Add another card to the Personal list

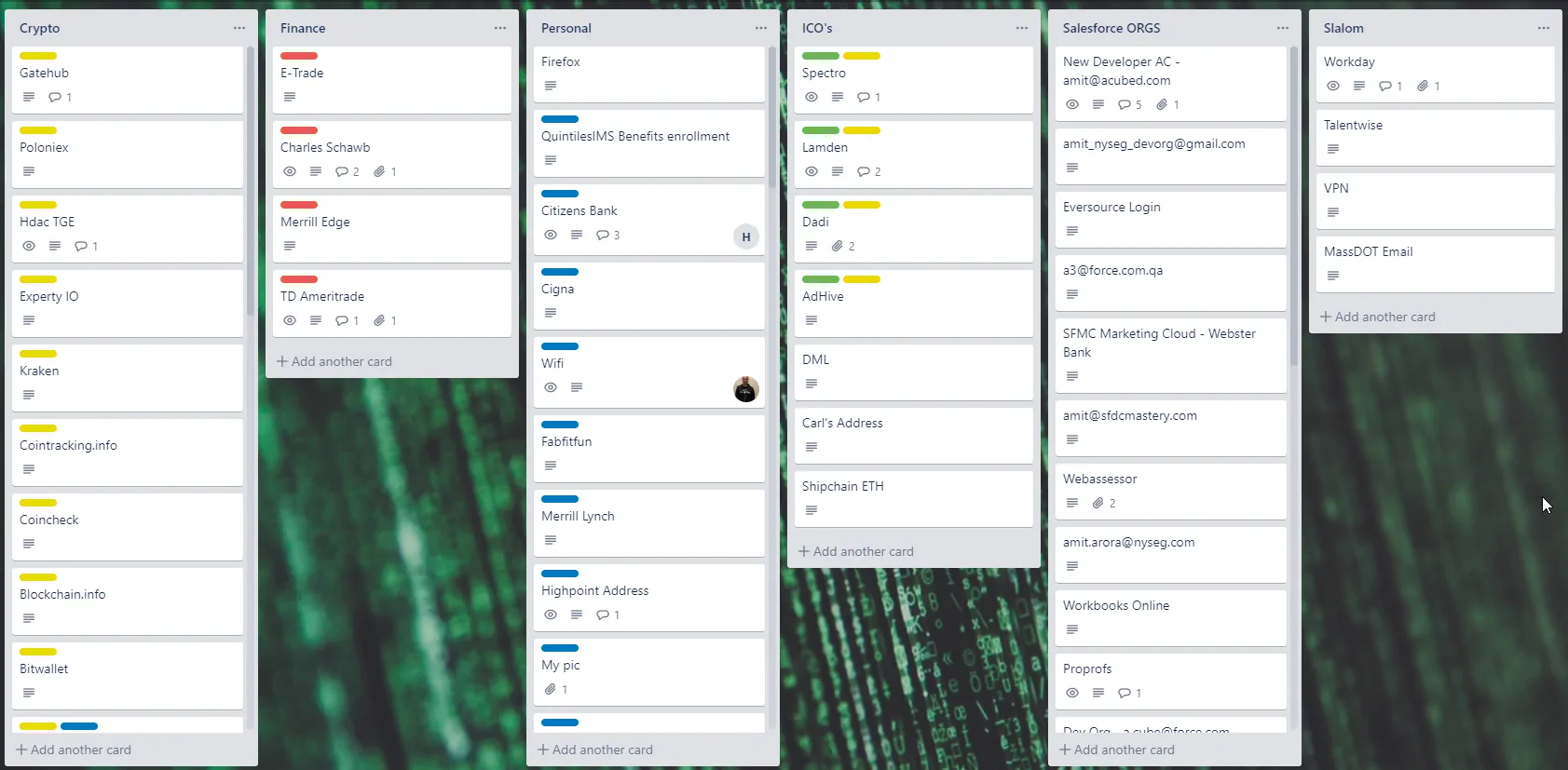pos(595,750)
